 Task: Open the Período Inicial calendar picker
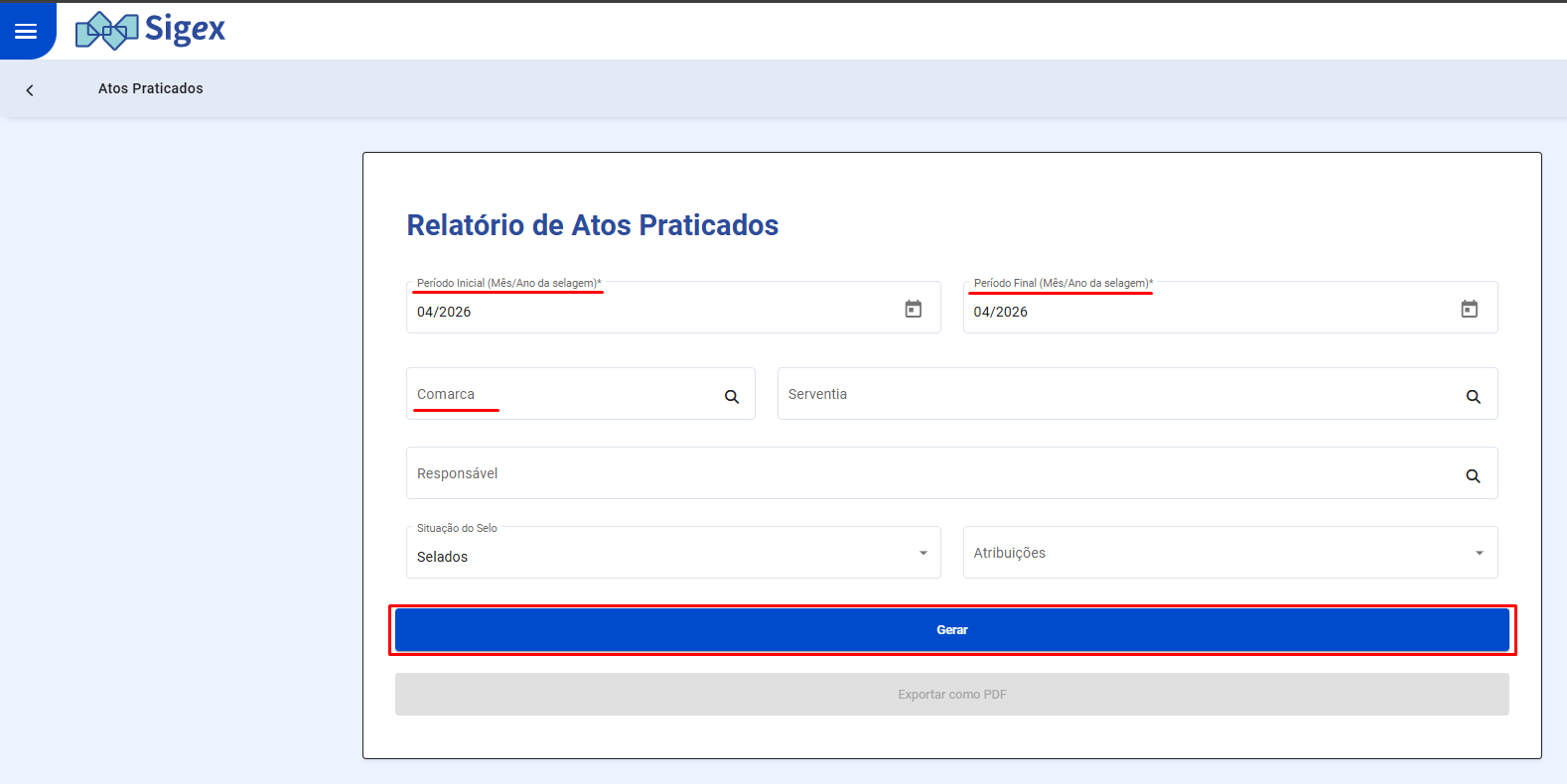[x=913, y=310]
